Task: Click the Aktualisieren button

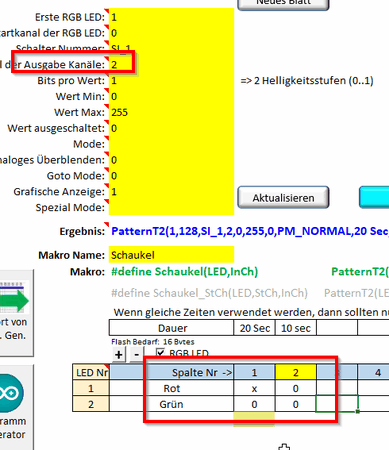Action: pos(283,197)
